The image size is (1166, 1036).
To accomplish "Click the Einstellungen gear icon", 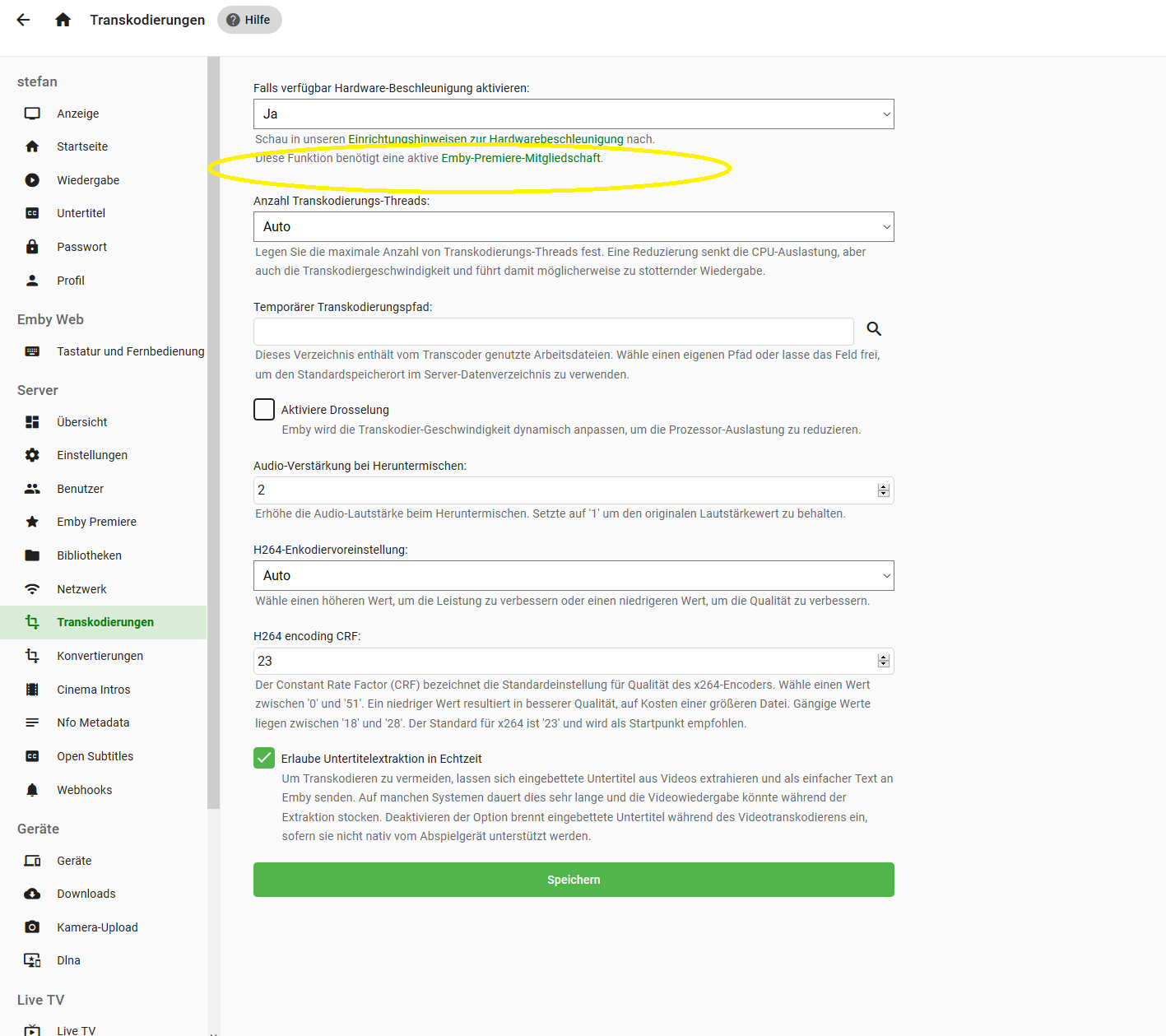I will point(32,455).
